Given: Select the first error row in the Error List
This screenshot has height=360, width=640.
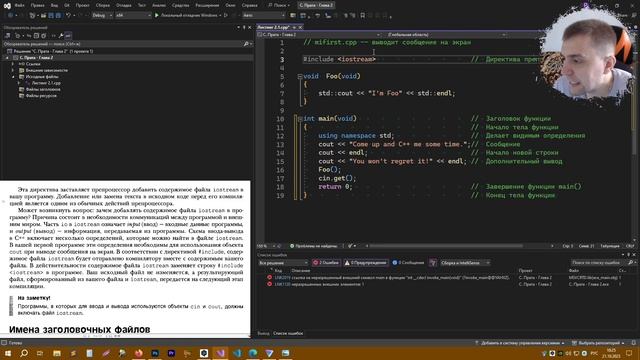Looking at the screenshot, I should click(446, 278).
